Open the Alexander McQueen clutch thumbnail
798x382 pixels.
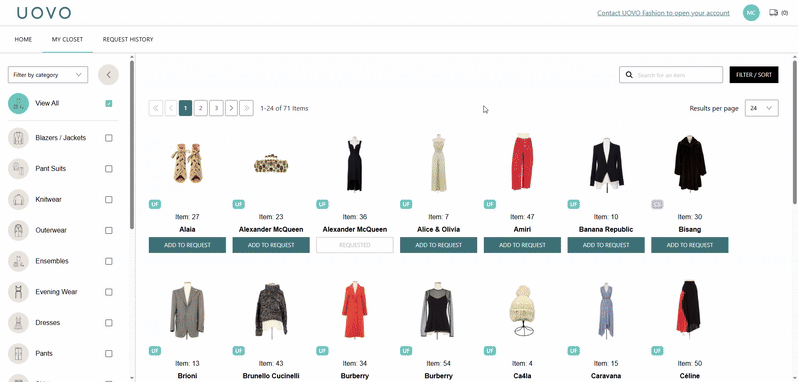click(x=271, y=164)
